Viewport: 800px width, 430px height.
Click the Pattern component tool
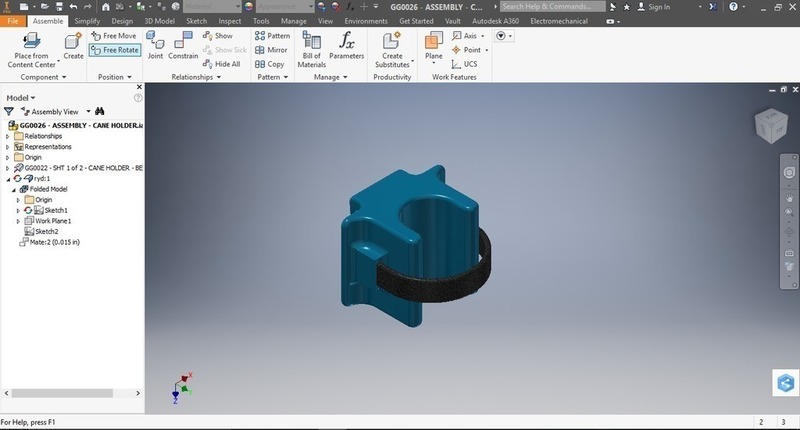[x=271, y=36]
